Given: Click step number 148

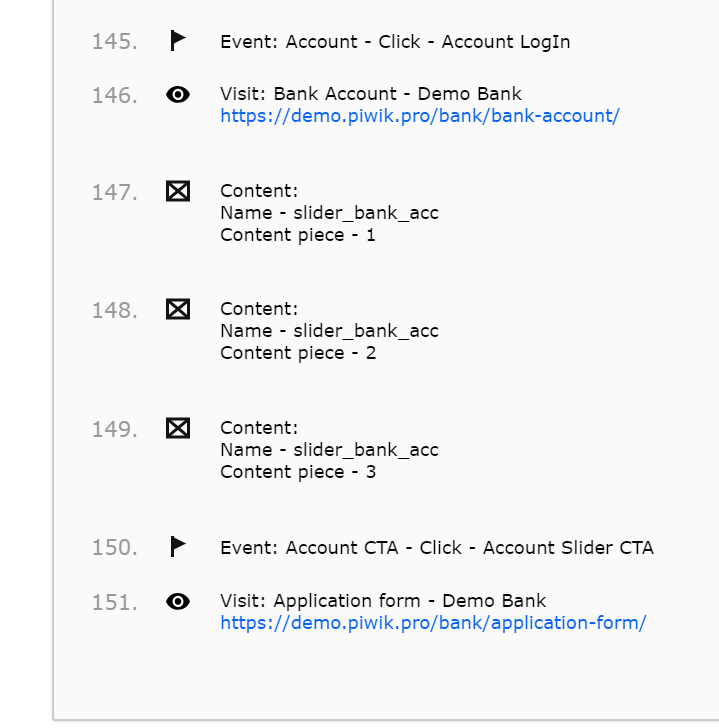Looking at the screenshot, I should 114,310.
